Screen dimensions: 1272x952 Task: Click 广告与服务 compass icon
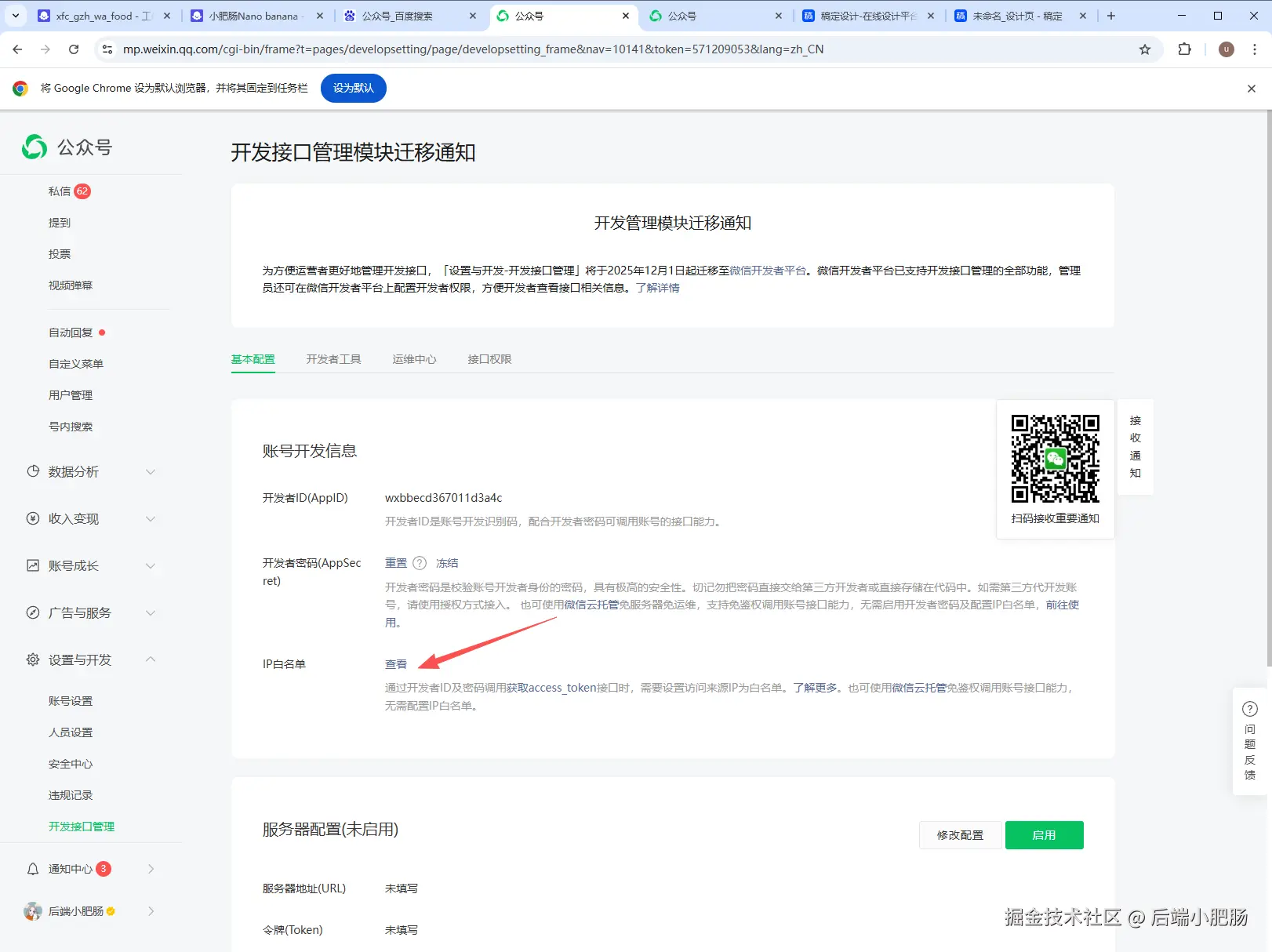click(x=33, y=612)
